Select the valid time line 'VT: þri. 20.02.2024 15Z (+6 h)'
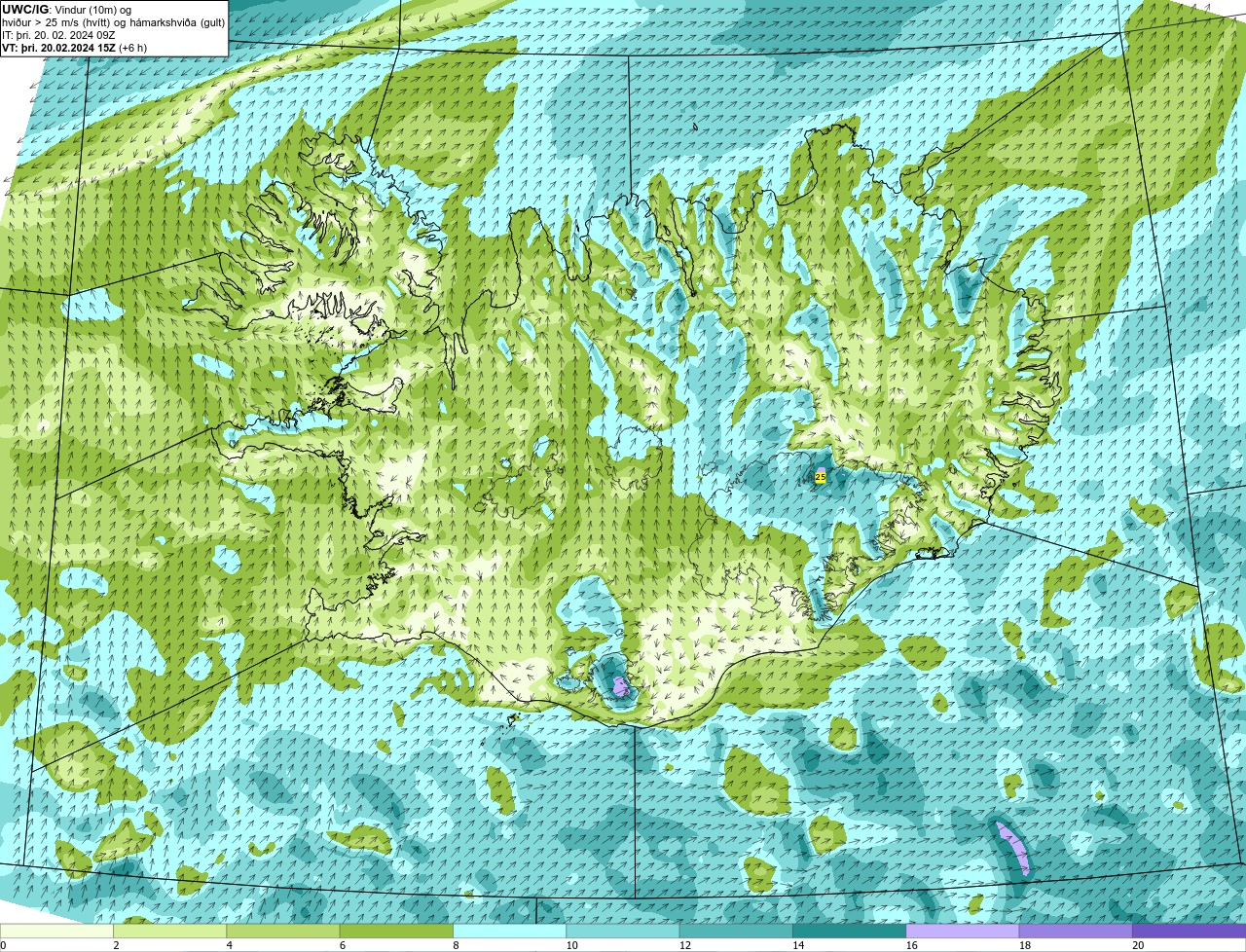The image size is (1246, 952). coord(75,47)
